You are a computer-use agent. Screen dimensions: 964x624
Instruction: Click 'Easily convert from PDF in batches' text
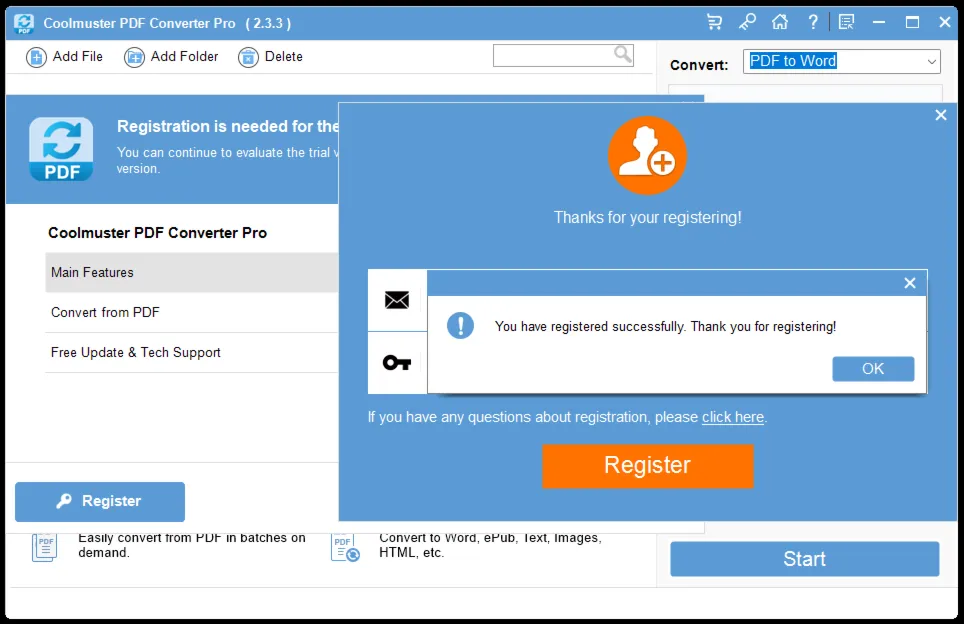click(192, 545)
